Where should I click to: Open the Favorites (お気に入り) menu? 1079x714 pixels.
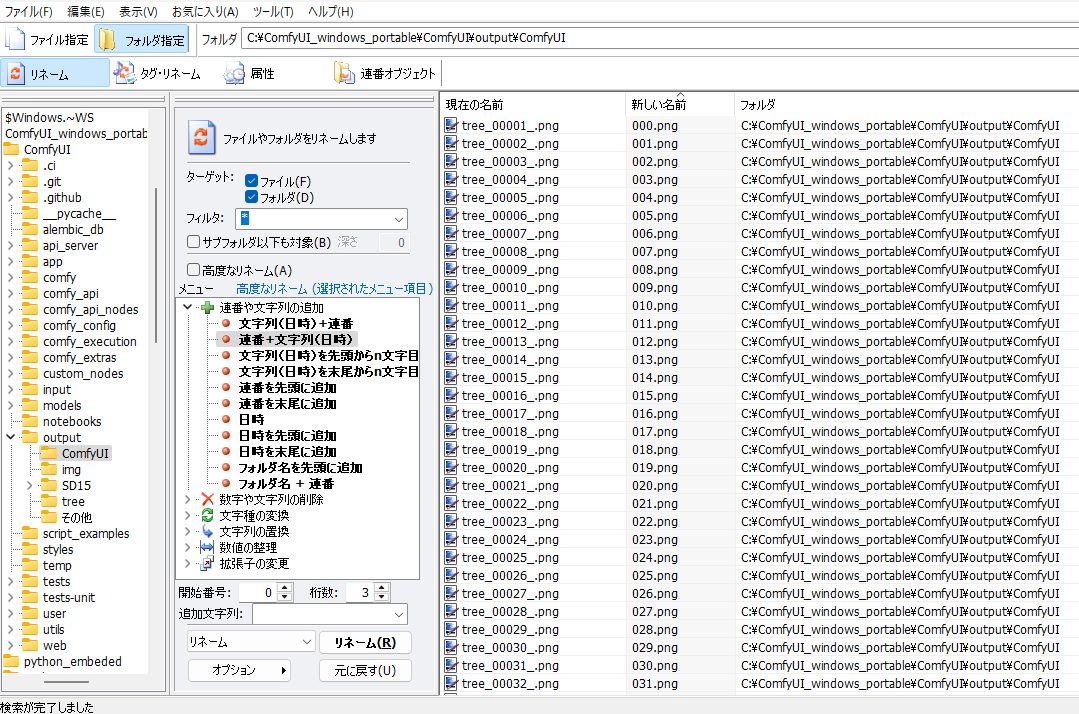pyautogui.click(x=204, y=12)
